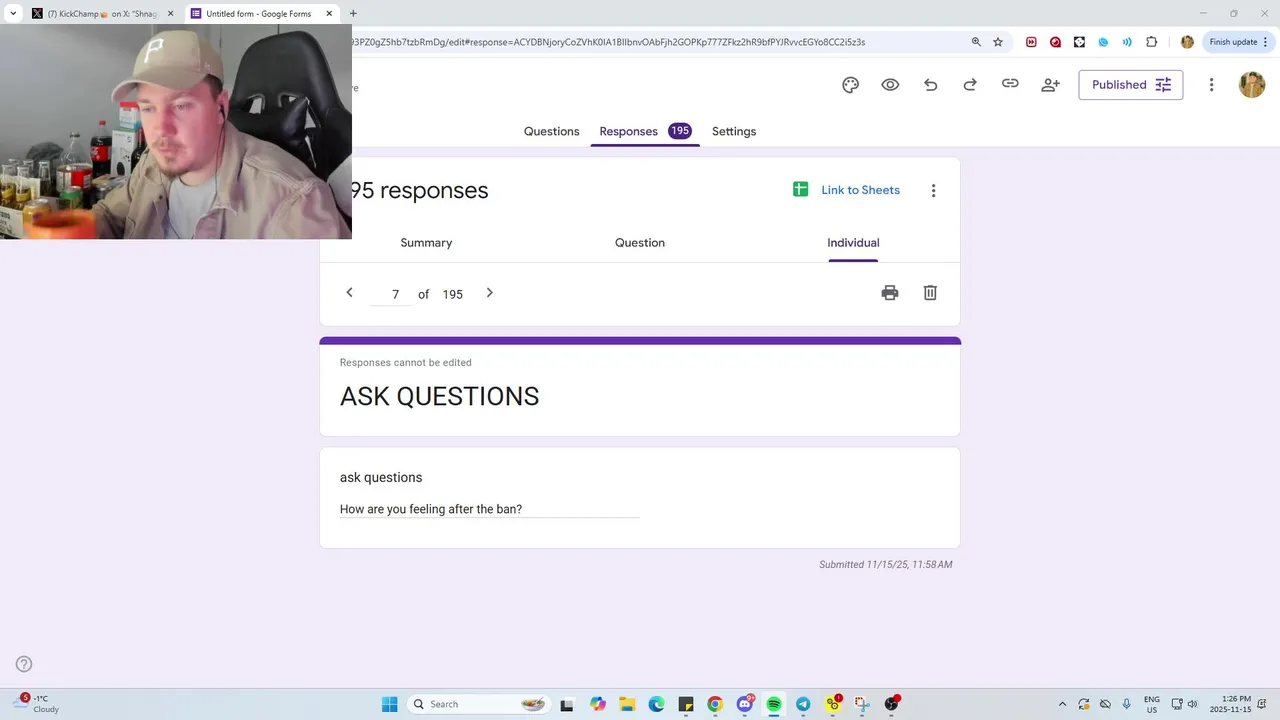Click the microphone icon in system tray
The height and width of the screenshot is (720, 1280).
tap(1127, 704)
